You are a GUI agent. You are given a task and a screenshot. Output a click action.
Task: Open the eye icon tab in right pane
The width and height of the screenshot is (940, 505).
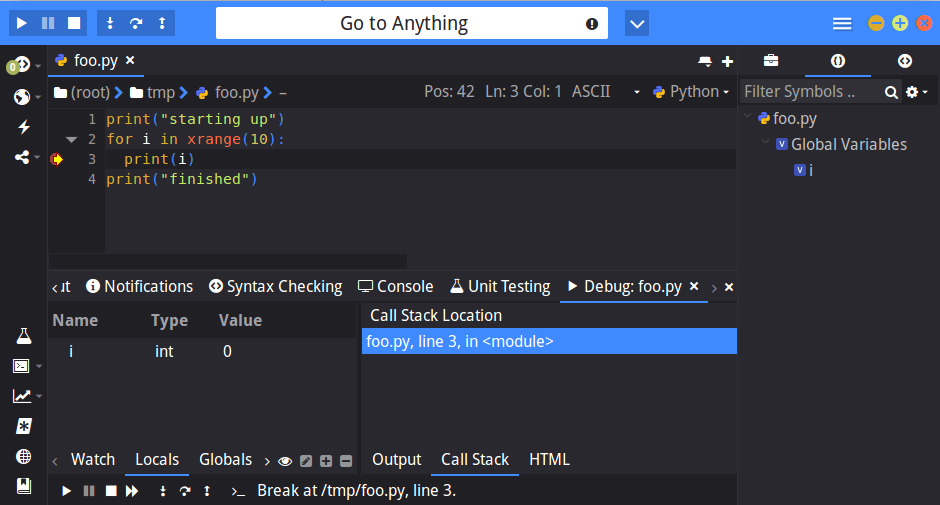click(x=905, y=61)
